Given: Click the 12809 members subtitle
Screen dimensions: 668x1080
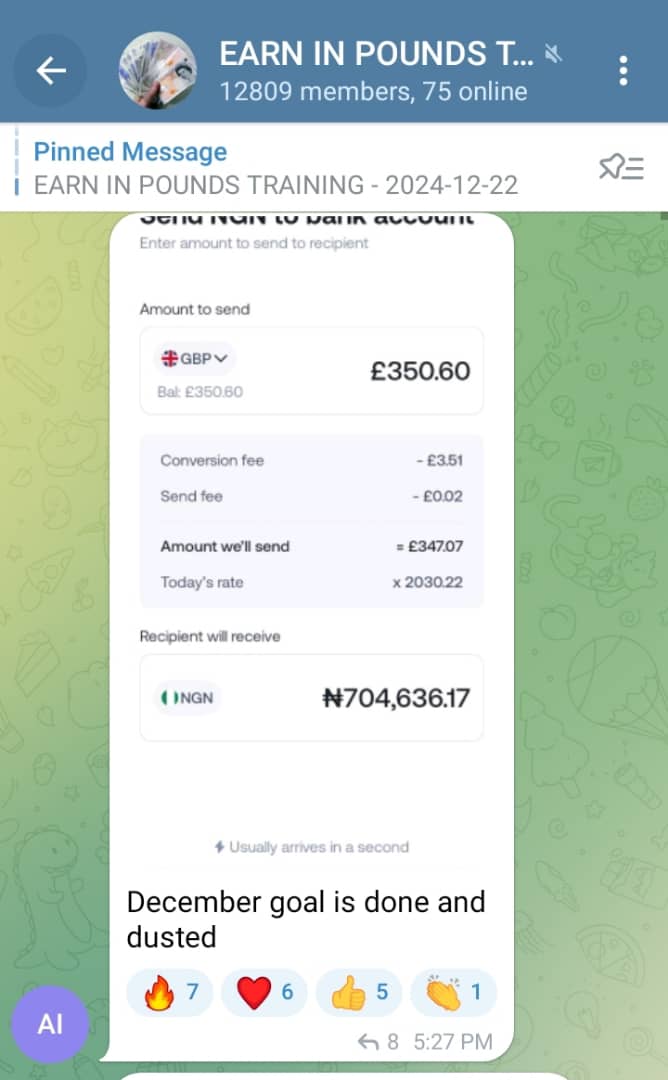Looking at the screenshot, I should tap(373, 92).
